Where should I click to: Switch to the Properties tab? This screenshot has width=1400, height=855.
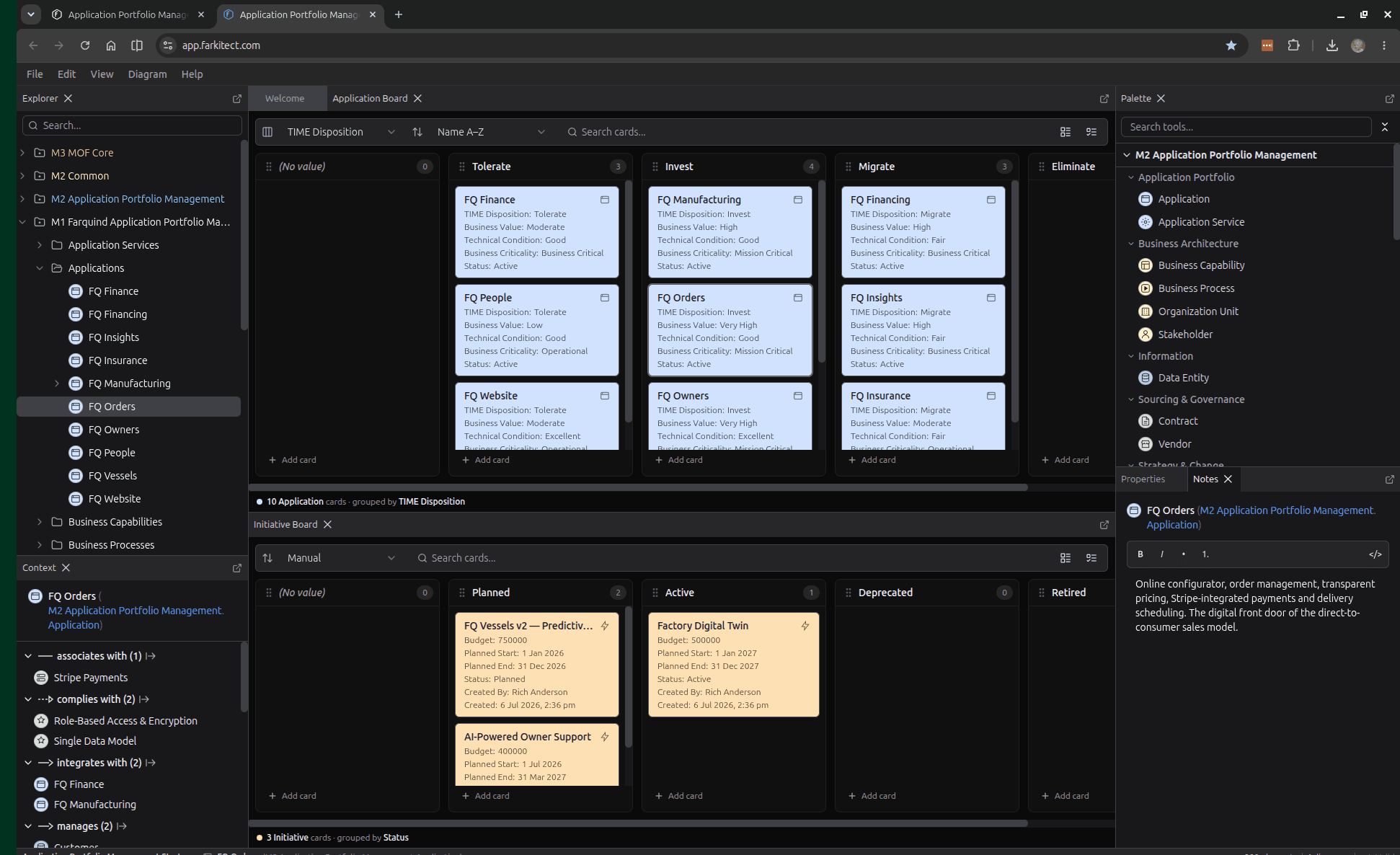1143,479
